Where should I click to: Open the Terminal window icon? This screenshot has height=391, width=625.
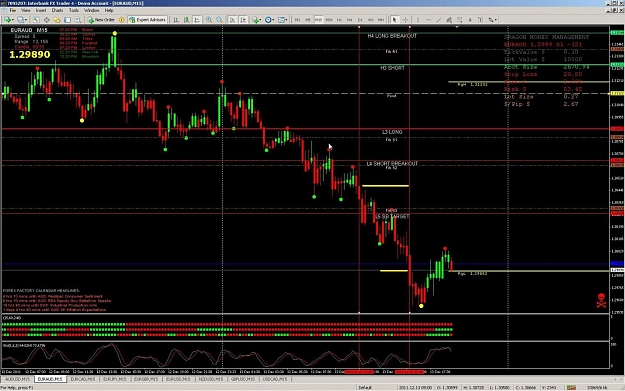click(67, 20)
